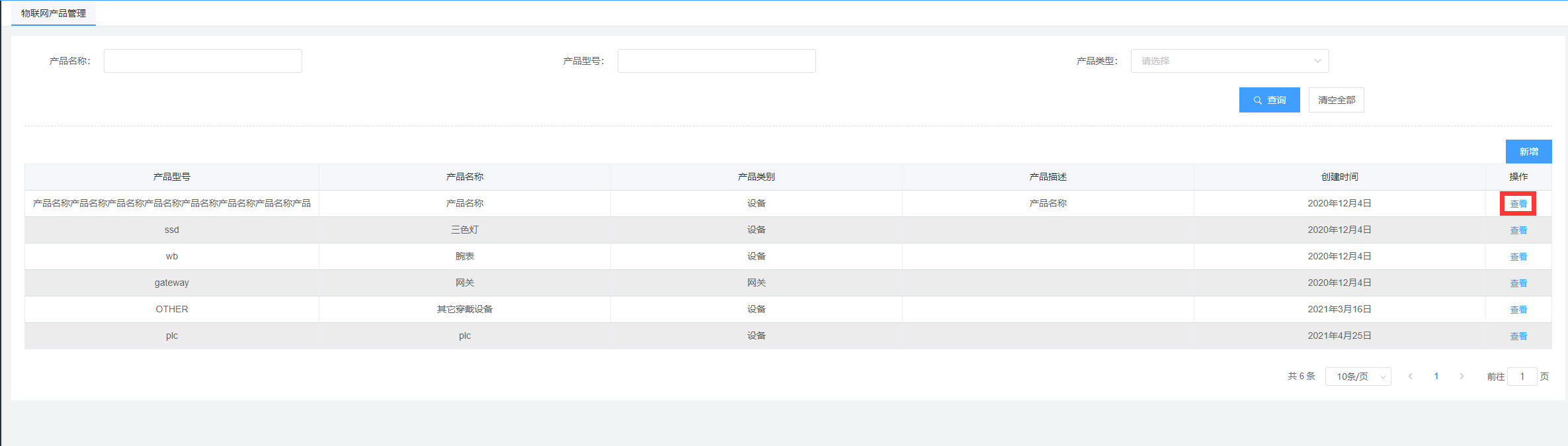This screenshot has height=446, width=1568.
Task: Click highlighted 查看 in the first row
Action: click(1518, 204)
